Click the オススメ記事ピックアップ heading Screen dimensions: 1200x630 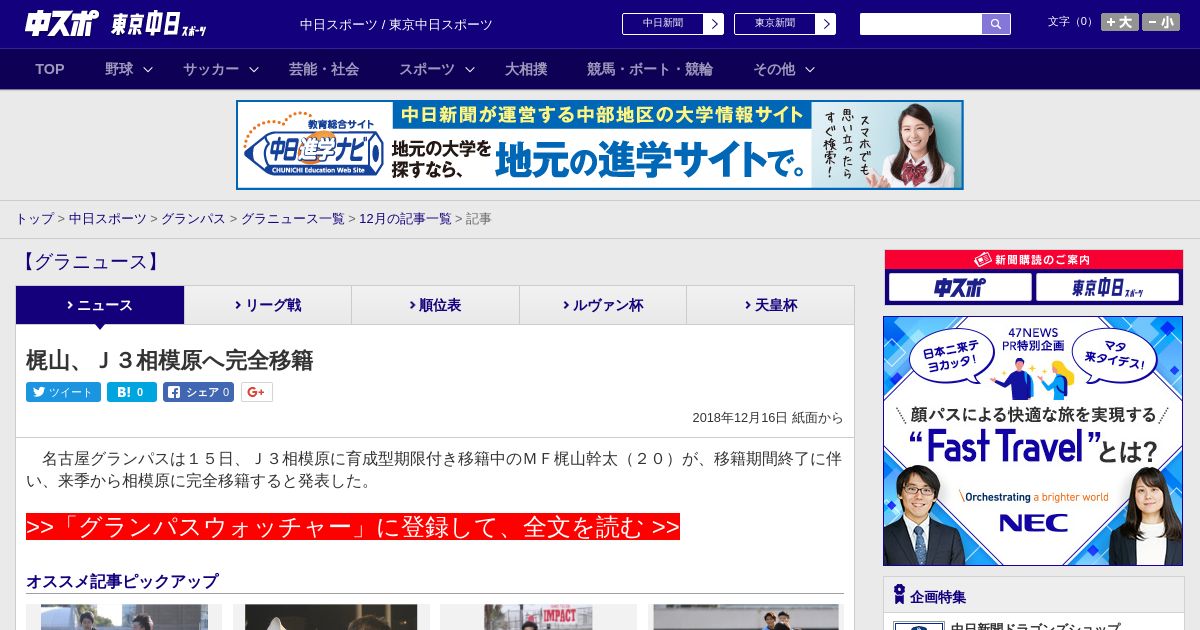[122, 581]
